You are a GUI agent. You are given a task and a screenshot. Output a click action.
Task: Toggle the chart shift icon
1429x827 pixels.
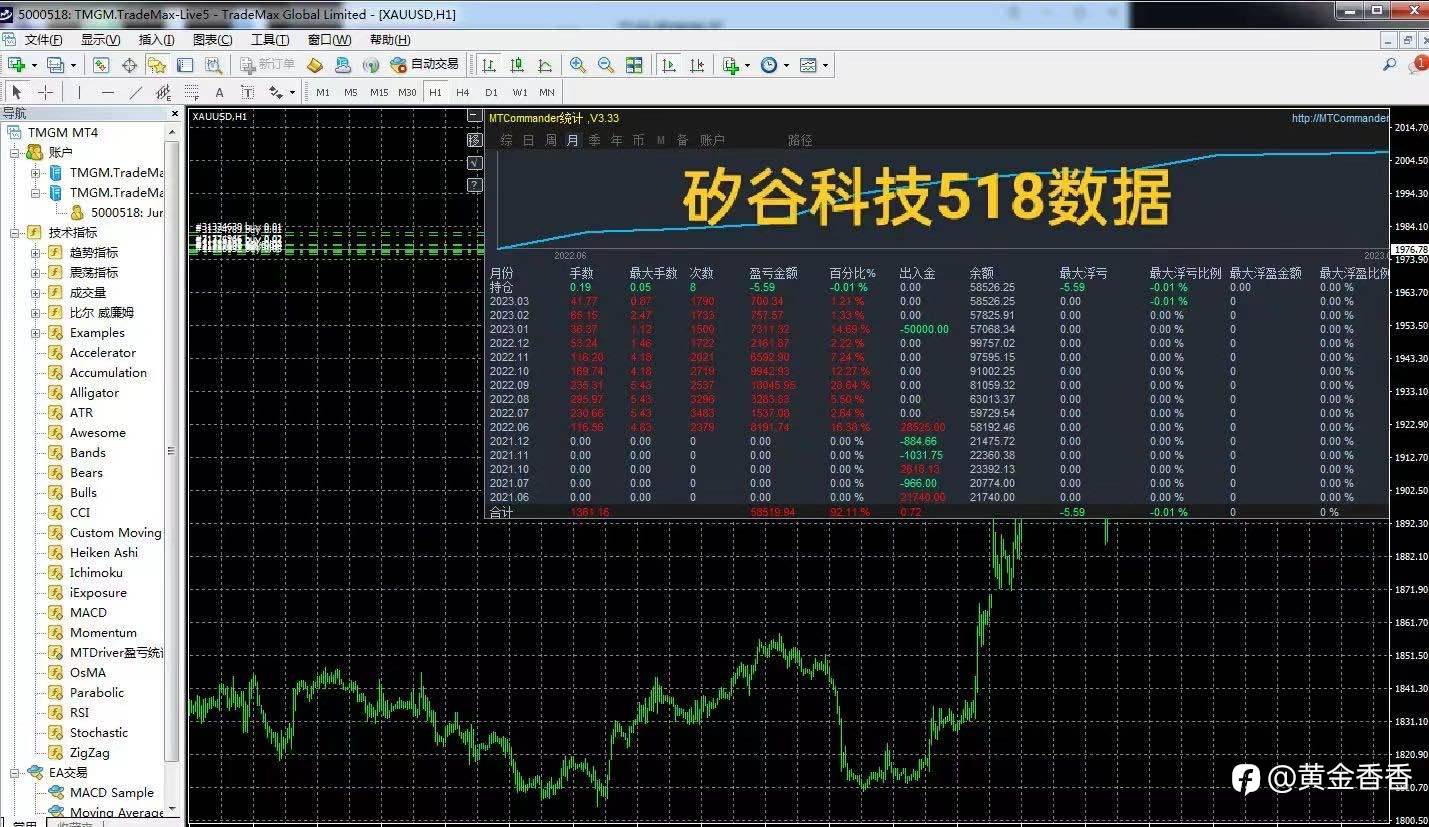coord(697,65)
